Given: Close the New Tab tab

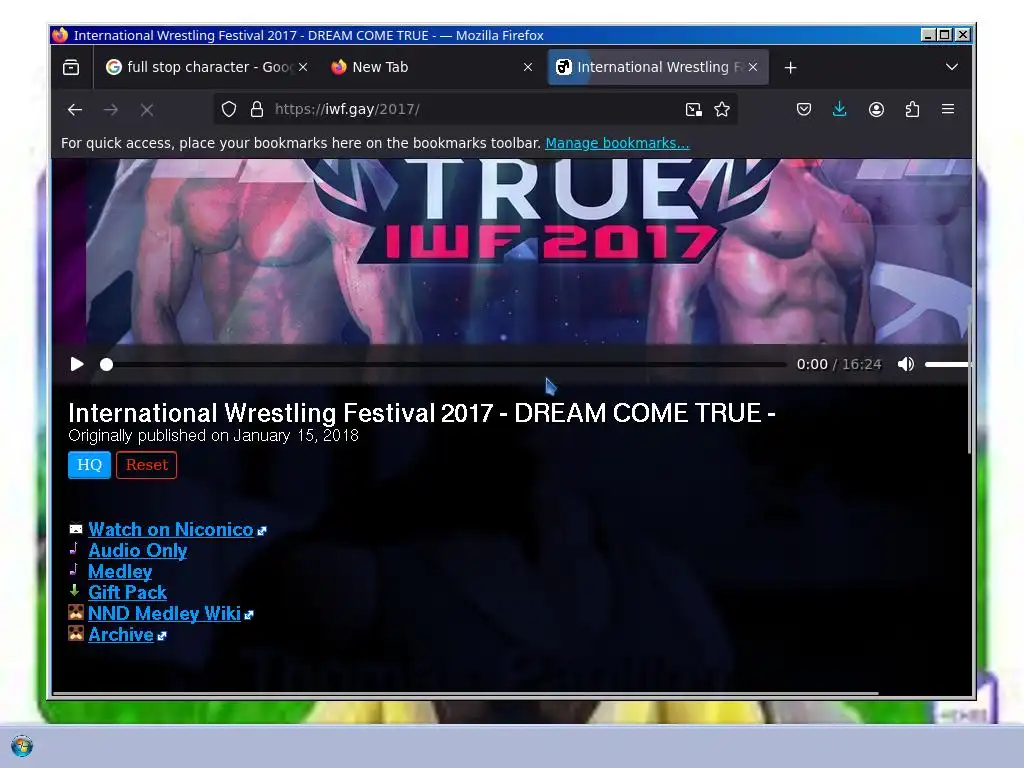Looking at the screenshot, I should (x=528, y=67).
